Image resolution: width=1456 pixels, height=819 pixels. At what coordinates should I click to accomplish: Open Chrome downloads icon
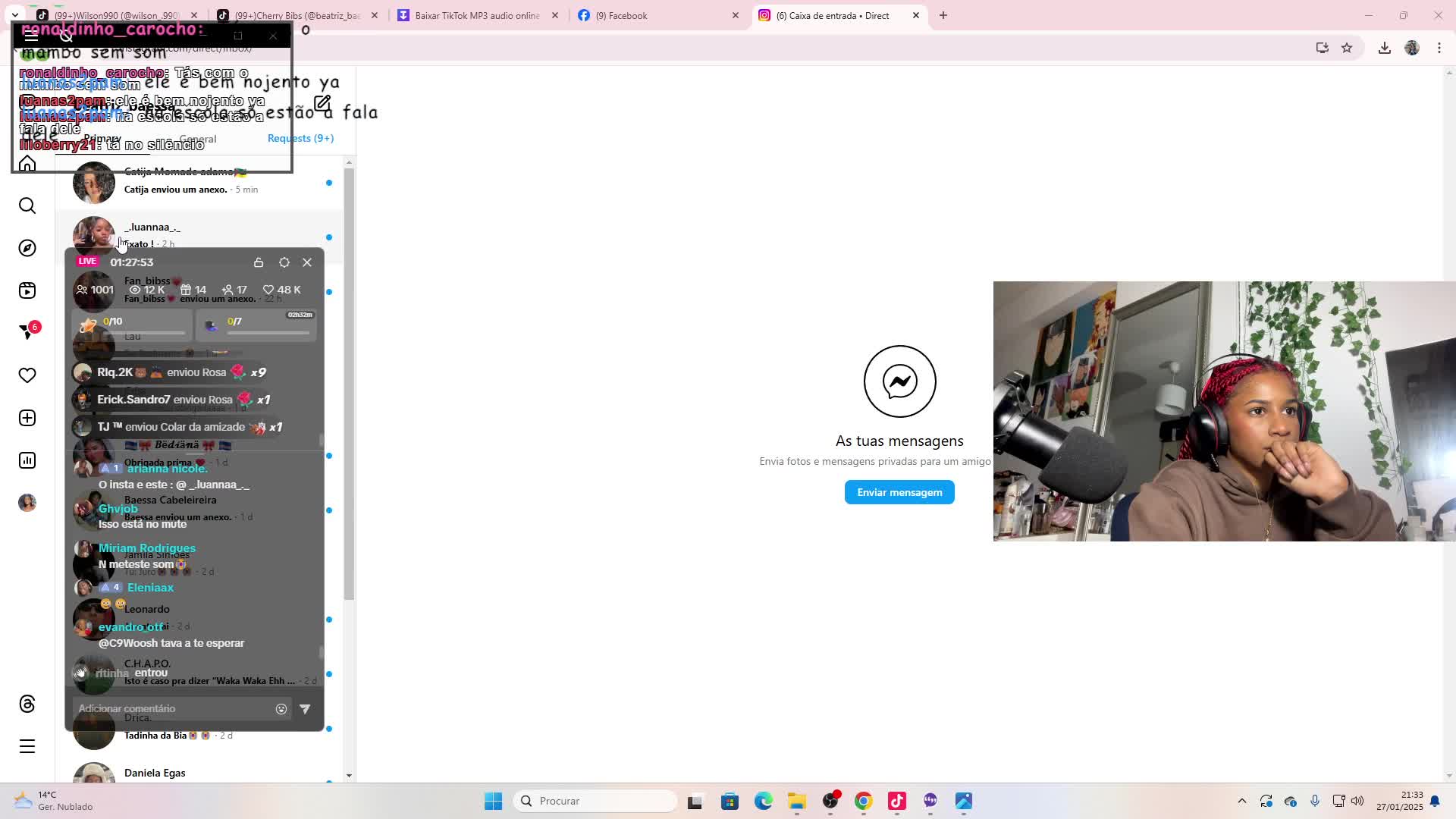coord(1385,48)
